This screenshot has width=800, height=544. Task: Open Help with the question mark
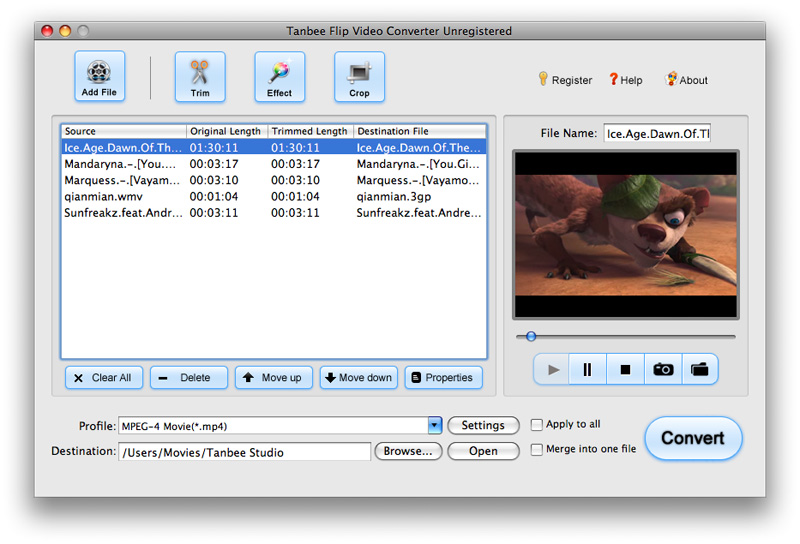click(x=626, y=80)
